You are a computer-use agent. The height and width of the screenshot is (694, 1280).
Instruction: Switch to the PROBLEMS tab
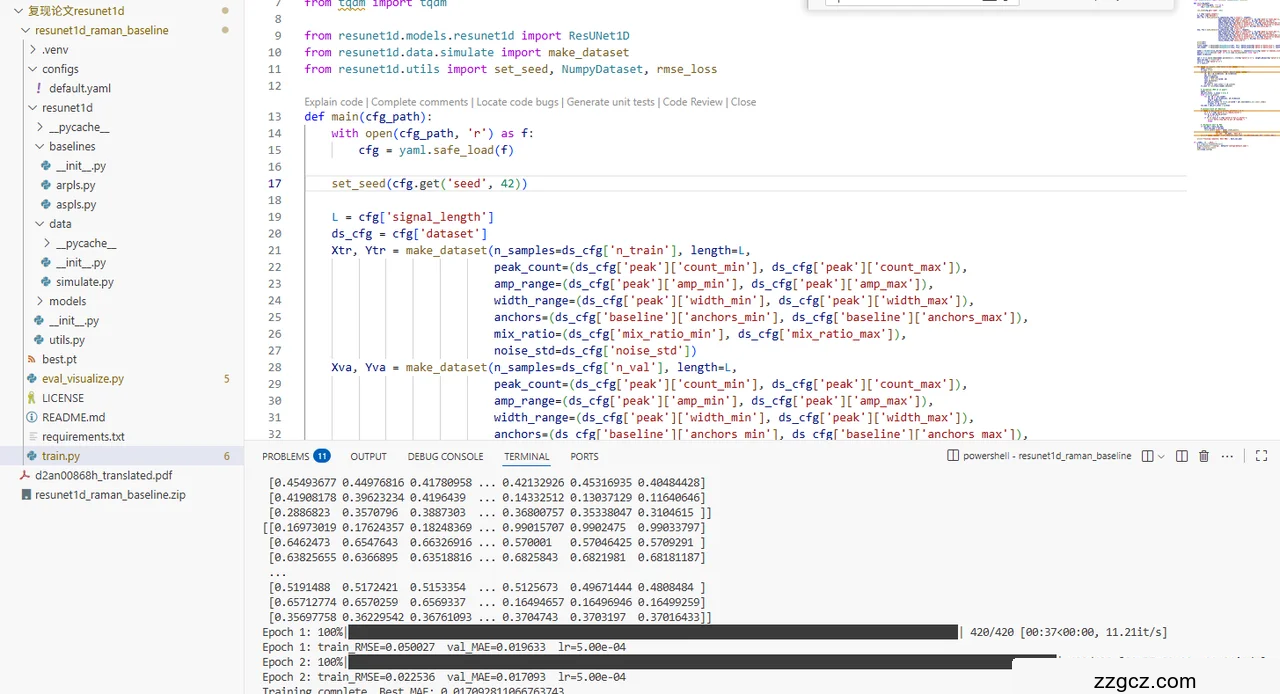(x=285, y=456)
